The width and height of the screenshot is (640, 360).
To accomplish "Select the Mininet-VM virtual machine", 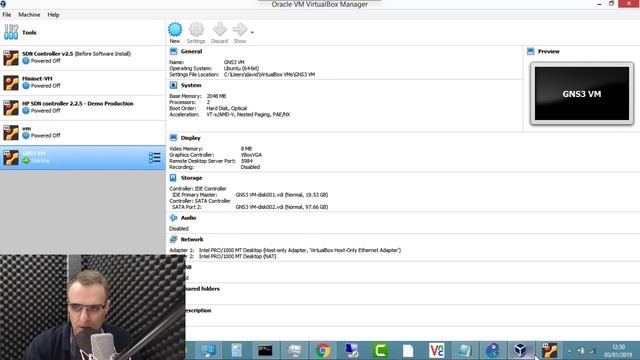I will coord(82,82).
